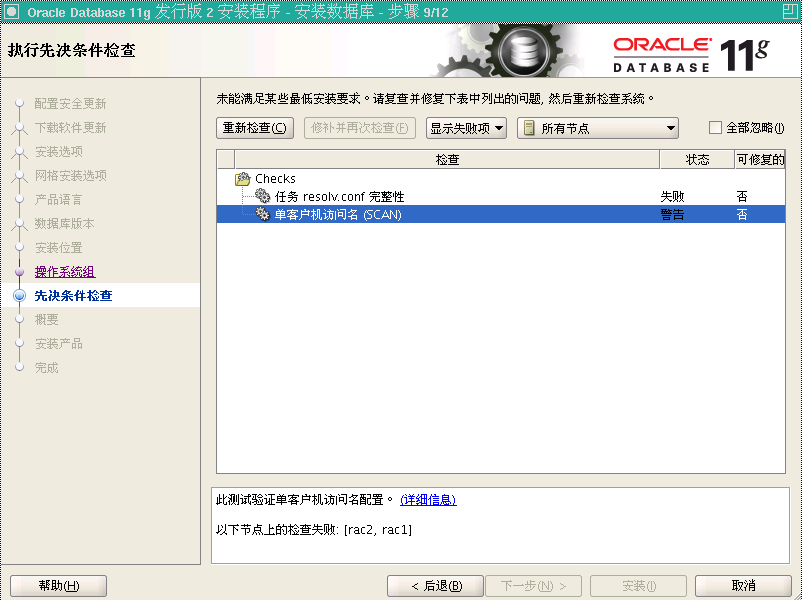Click the Oracle icon in the title bar
The image size is (802, 600).
tap(11, 10)
